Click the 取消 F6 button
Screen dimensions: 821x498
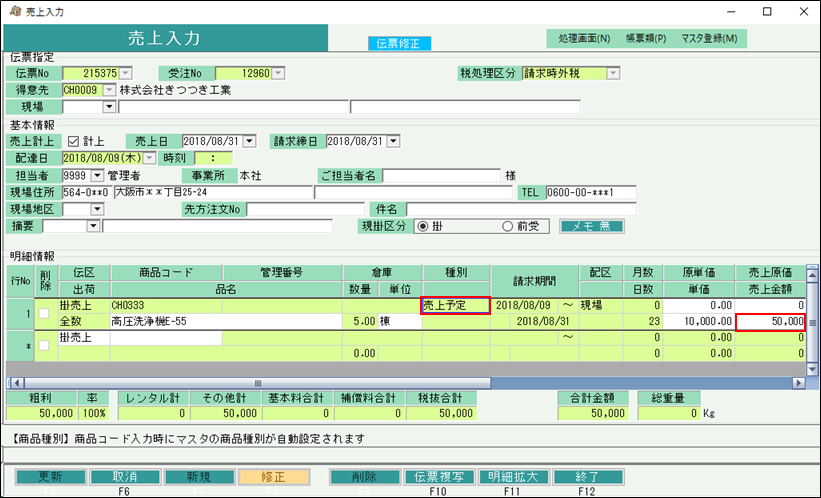click(125, 477)
